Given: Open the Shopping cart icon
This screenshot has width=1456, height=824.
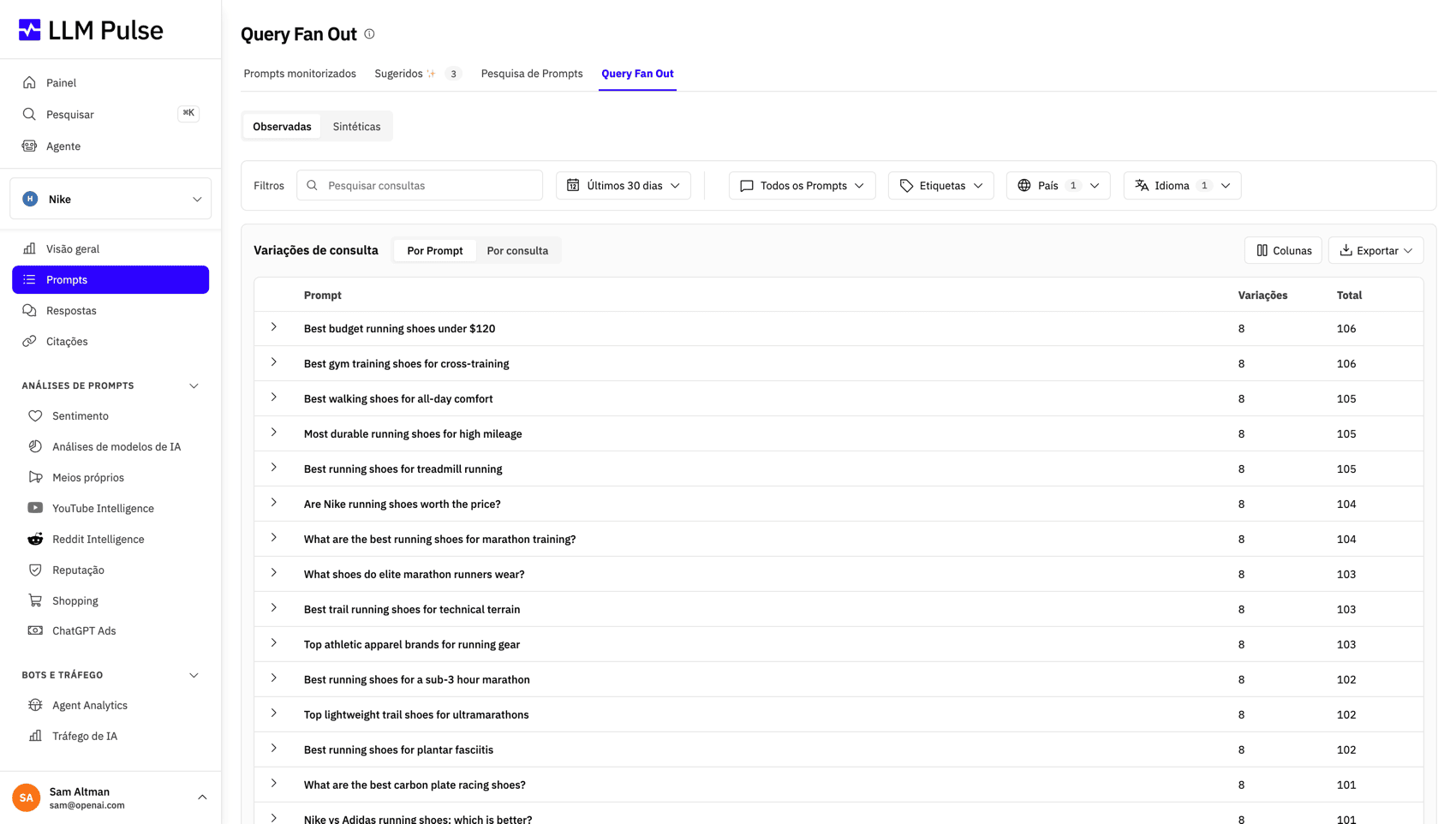Looking at the screenshot, I should [35, 601].
